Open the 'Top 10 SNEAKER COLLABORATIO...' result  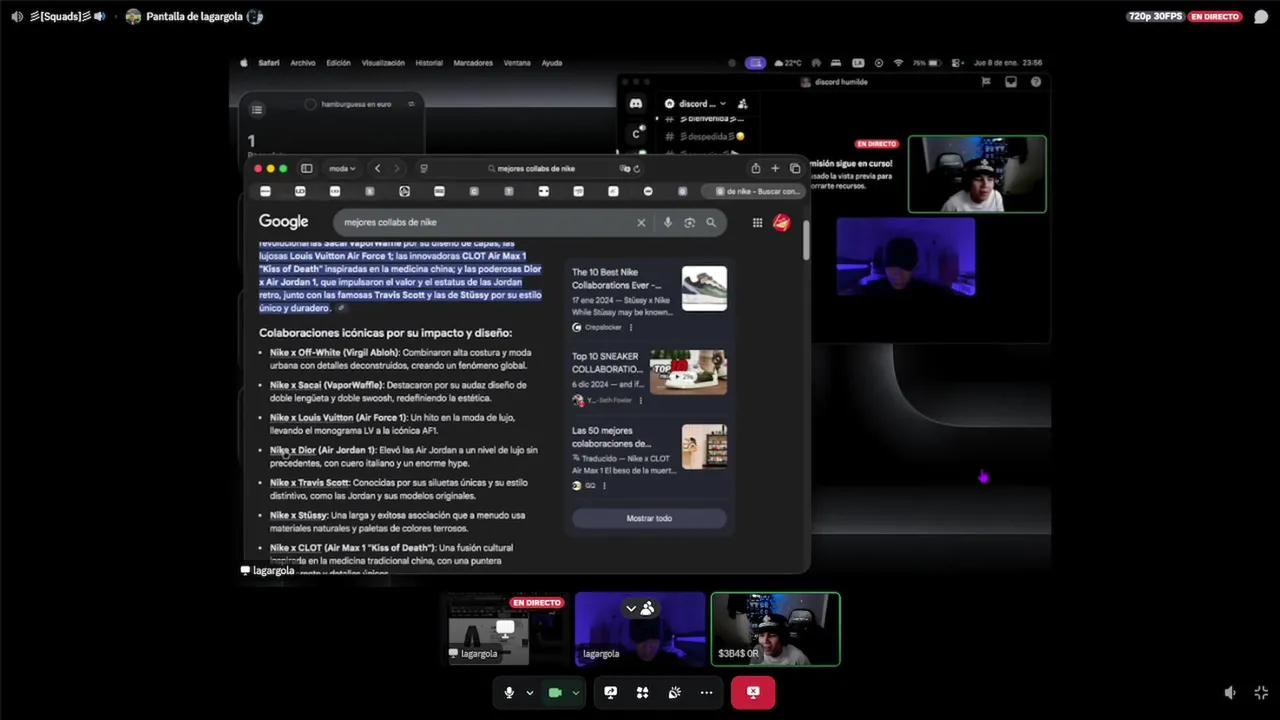click(607, 363)
